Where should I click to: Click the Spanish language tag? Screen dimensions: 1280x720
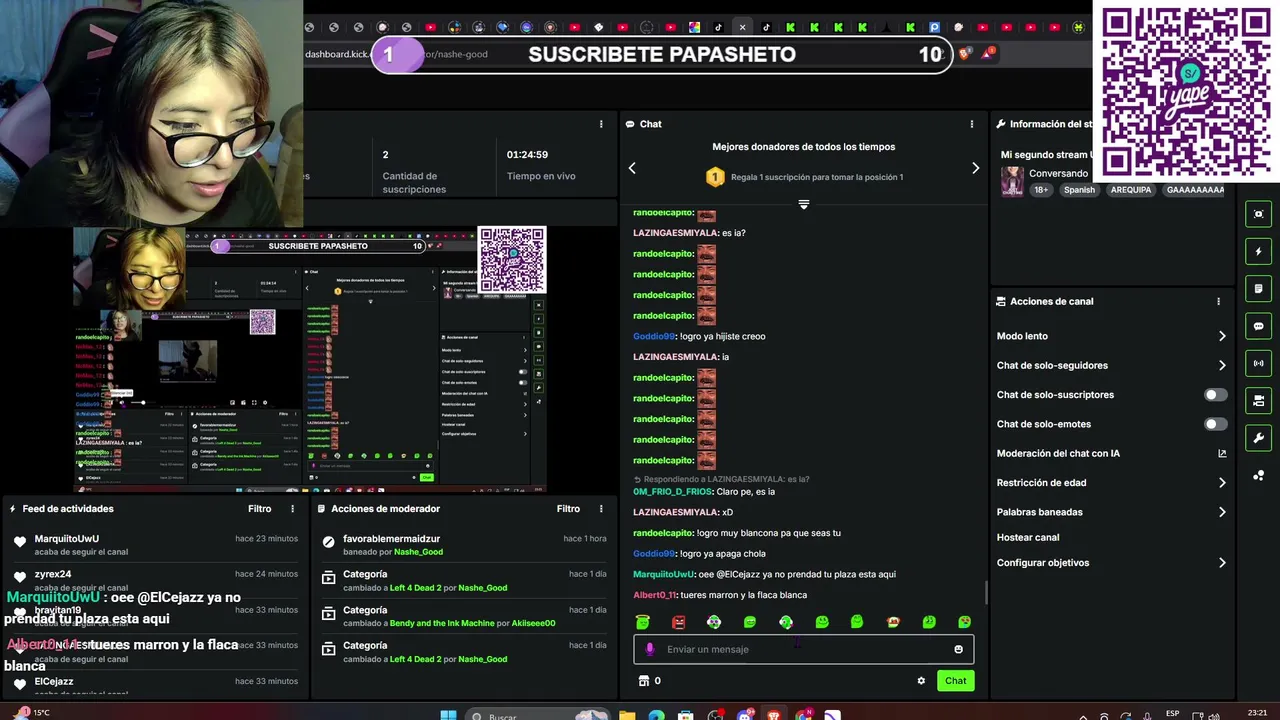(1079, 190)
